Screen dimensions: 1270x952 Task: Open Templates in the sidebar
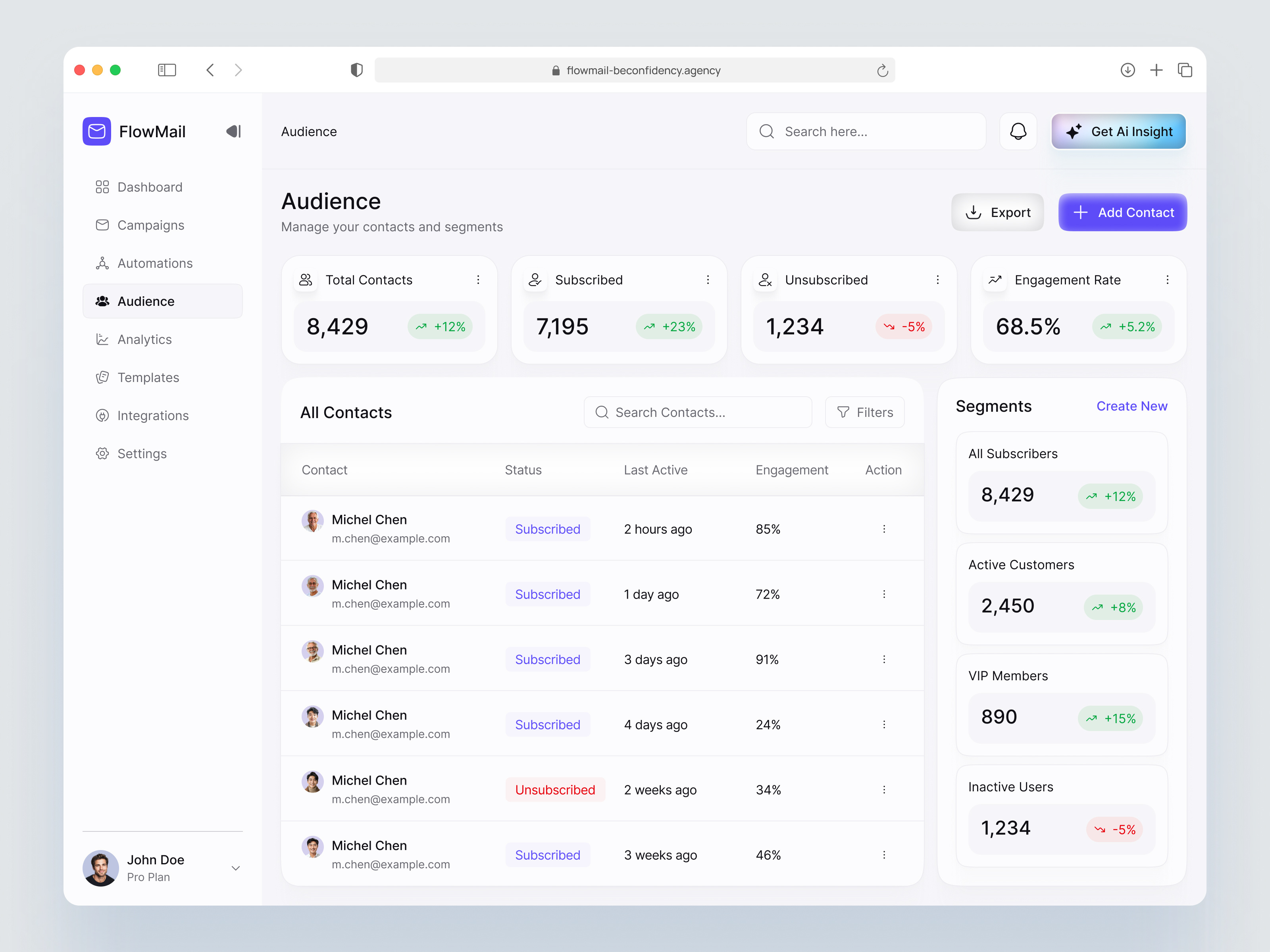click(162, 377)
